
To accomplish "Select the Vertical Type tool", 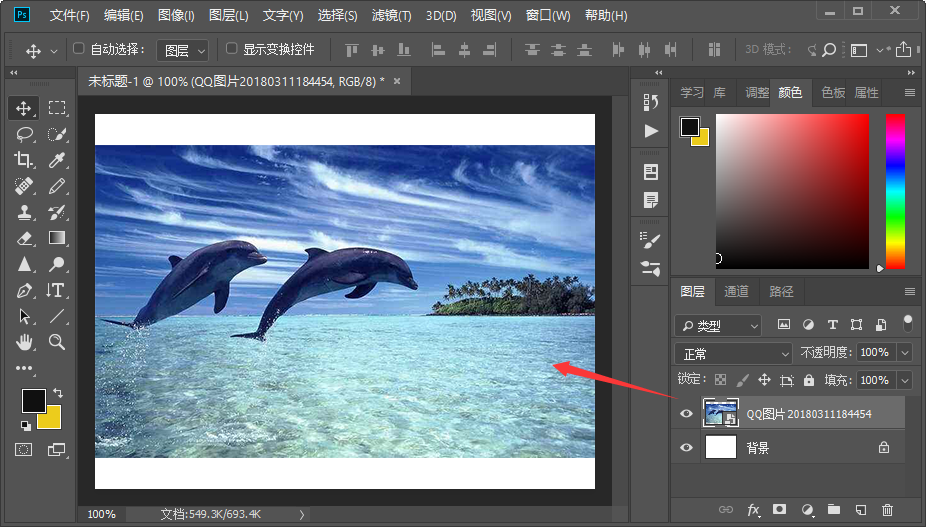I will [56, 290].
